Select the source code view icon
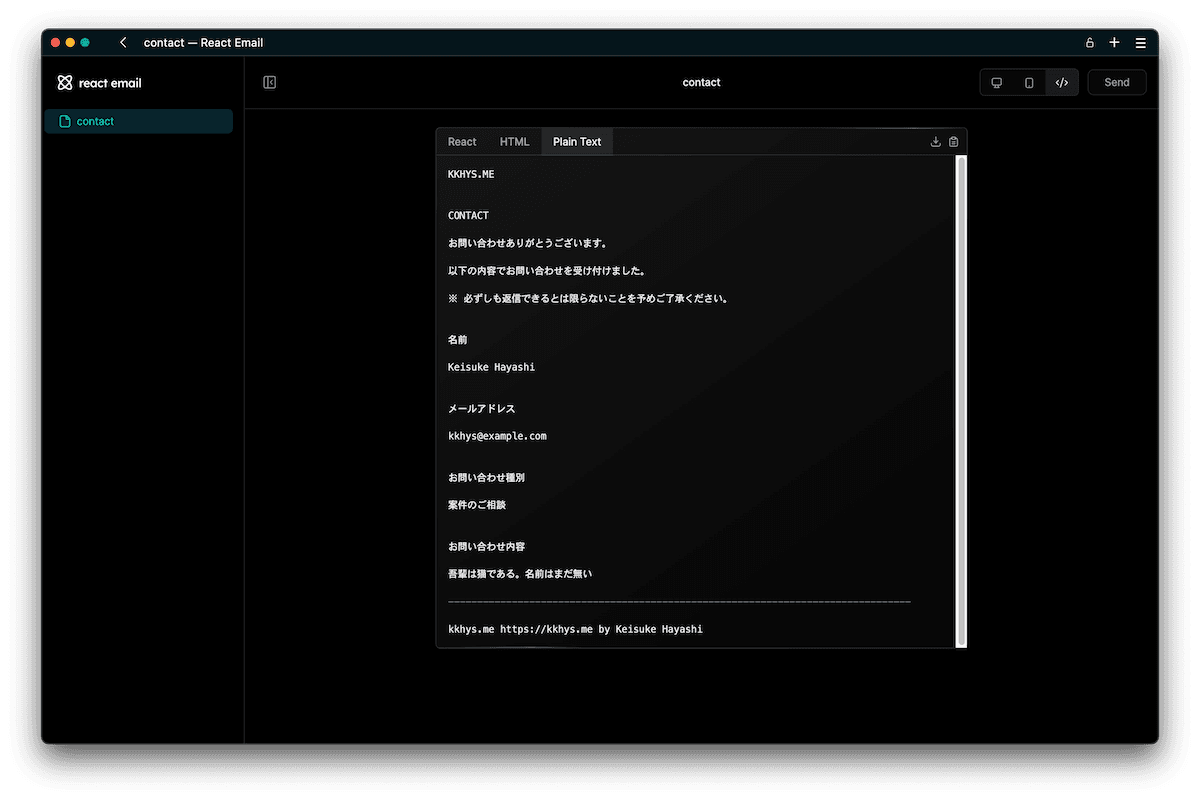The image size is (1200, 800). tap(1062, 82)
